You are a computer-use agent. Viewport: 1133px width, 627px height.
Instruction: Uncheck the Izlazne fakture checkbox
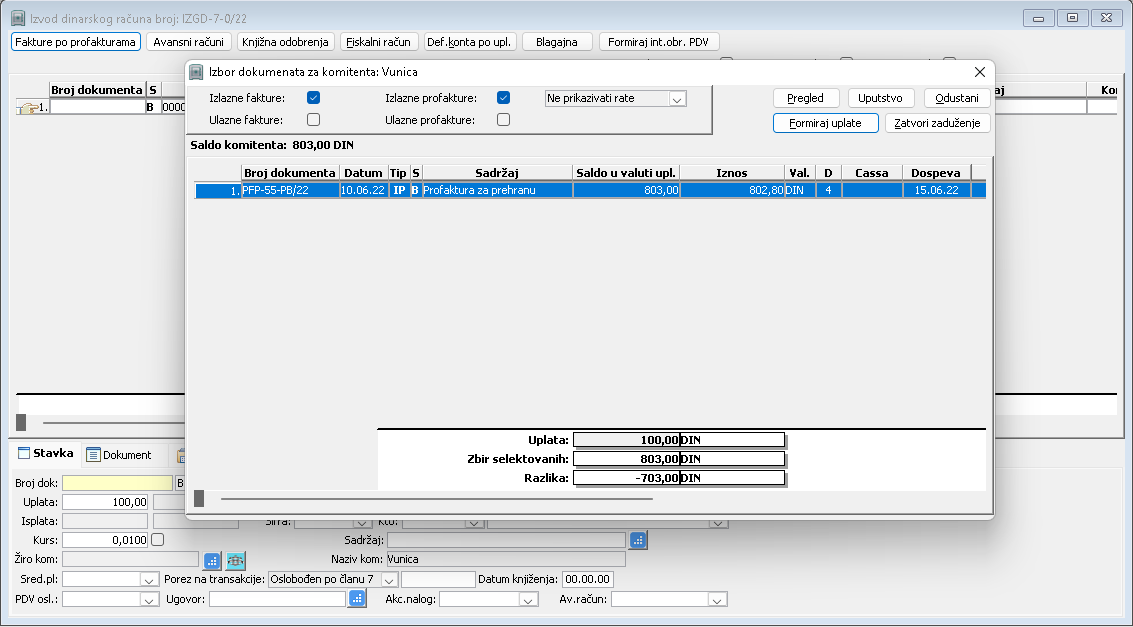click(x=314, y=98)
